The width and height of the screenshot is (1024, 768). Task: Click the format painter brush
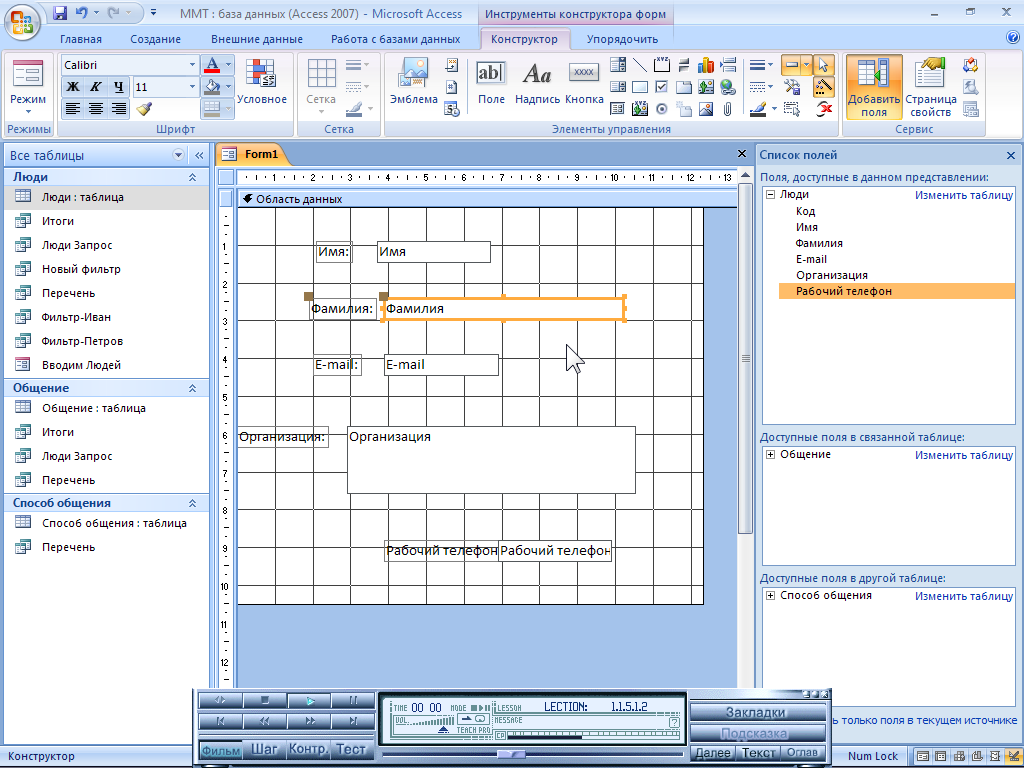[144, 108]
